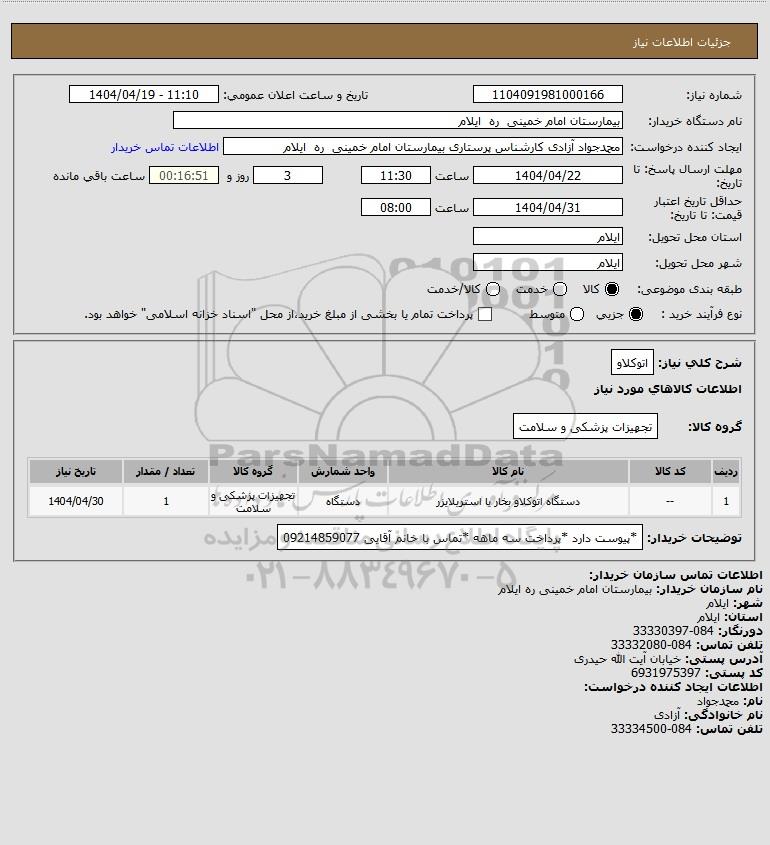Screen dimensions: 770x845
Task: Click the postal code 6931975397
Action: click(x=665, y=673)
